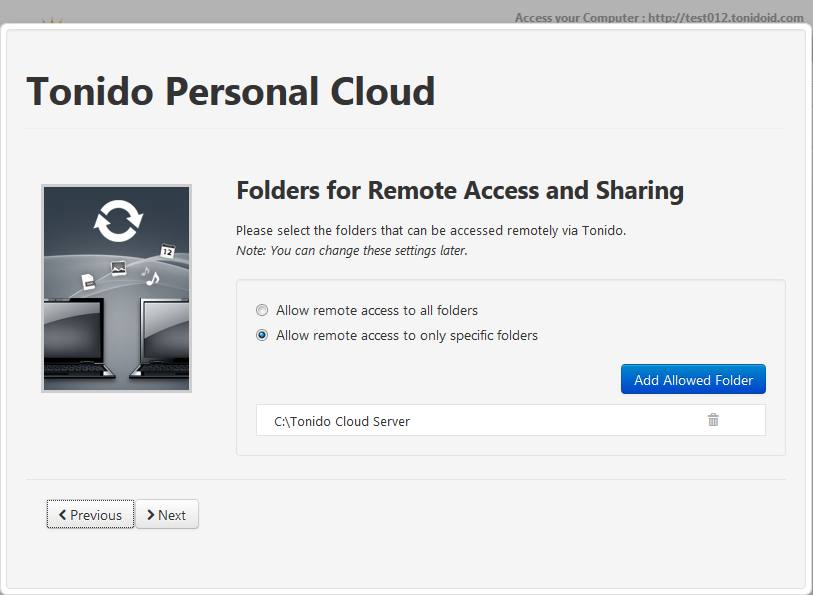Click the C:\Tonido Cloud Server path text
This screenshot has height=595, width=813.
[342, 421]
